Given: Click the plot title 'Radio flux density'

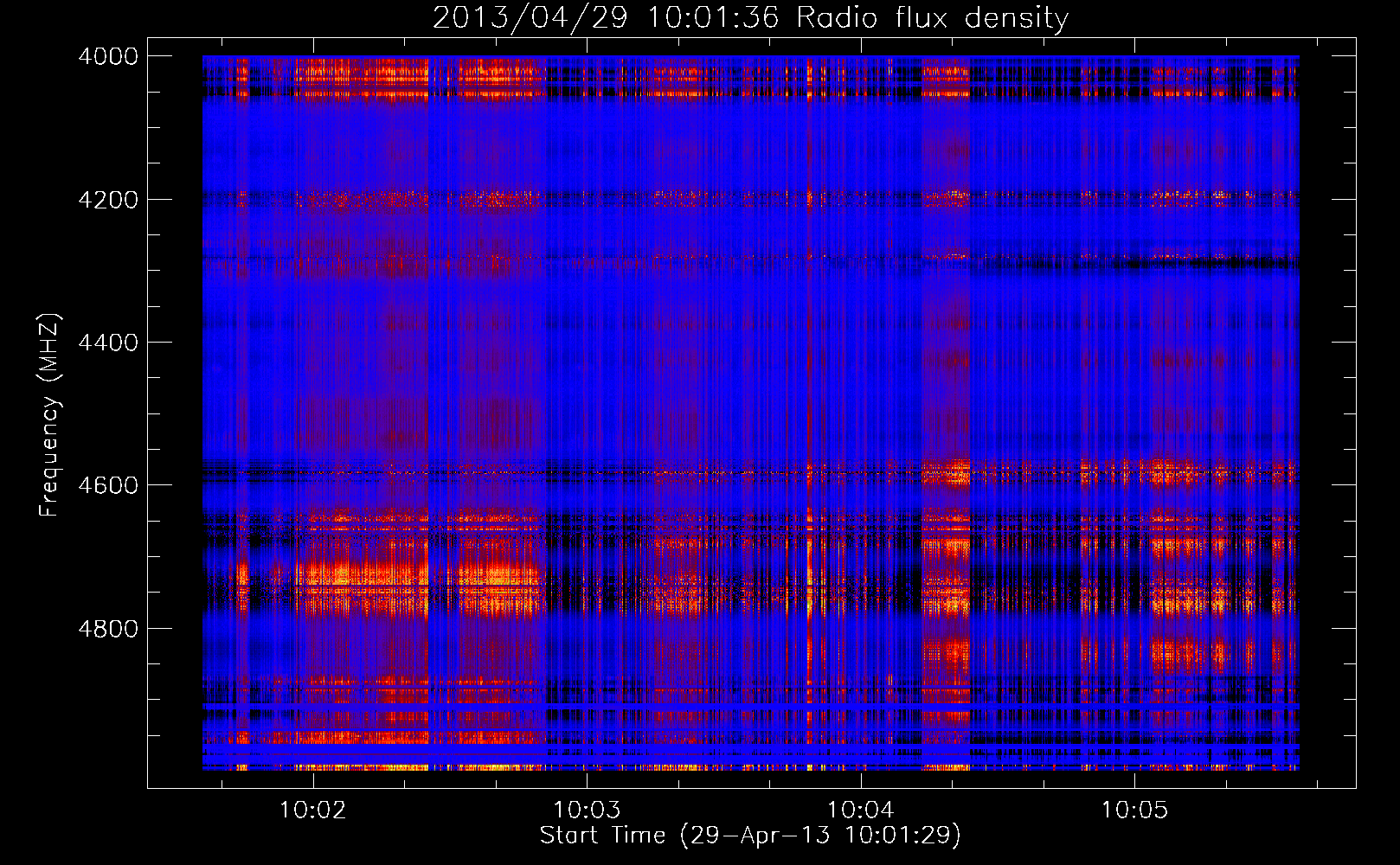Looking at the screenshot, I should (x=932, y=18).
